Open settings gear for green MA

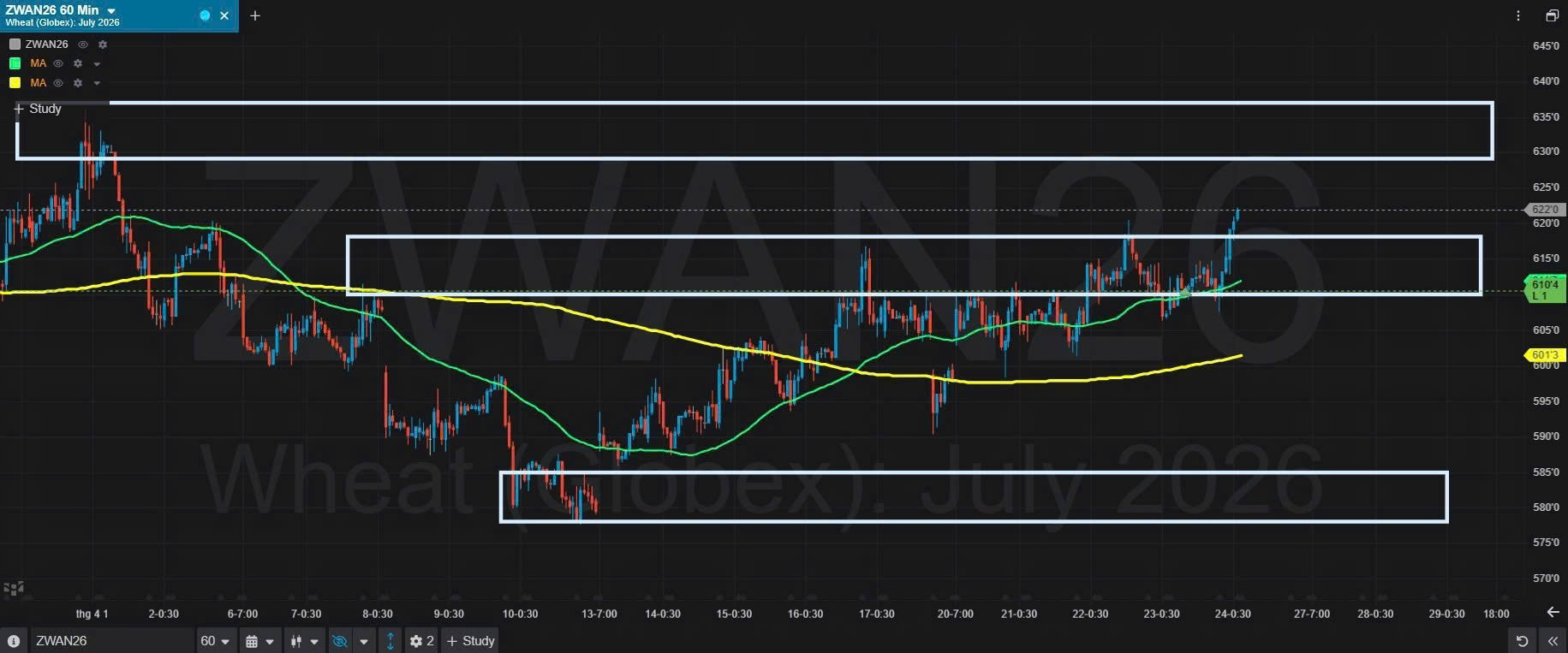[x=78, y=63]
